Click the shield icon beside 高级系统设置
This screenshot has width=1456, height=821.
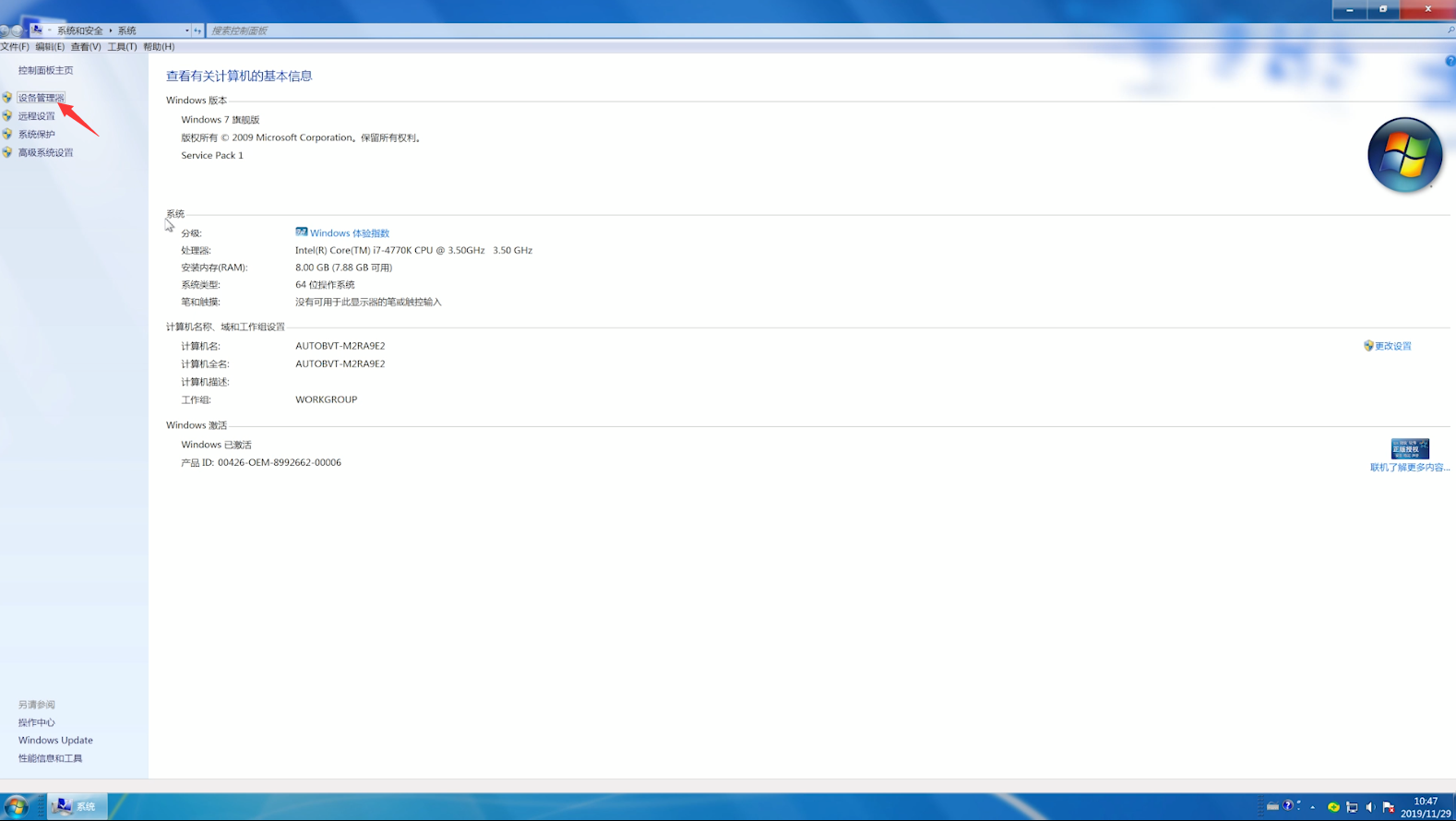click(7, 153)
